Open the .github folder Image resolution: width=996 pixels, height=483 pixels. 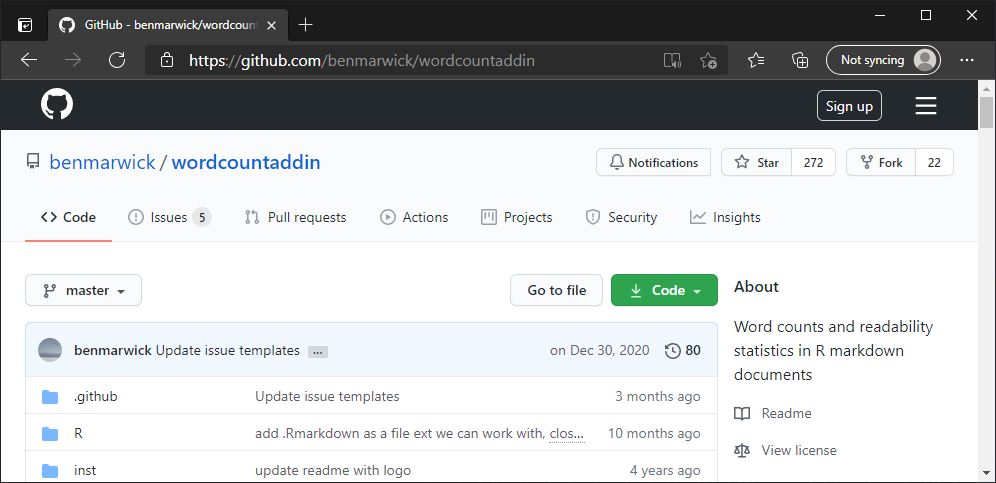pos(96,397)
